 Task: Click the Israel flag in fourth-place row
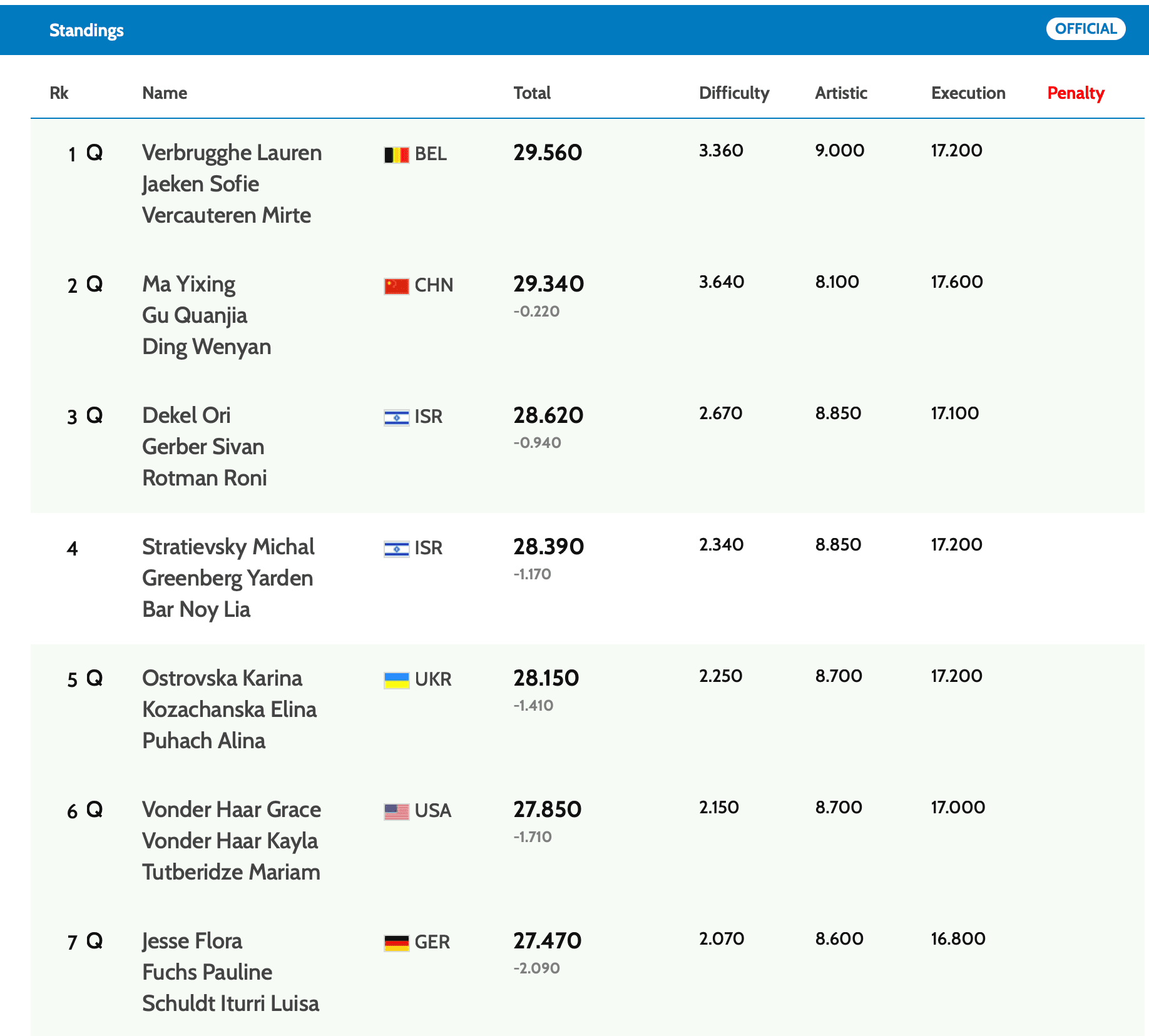[x=396, y=549]
